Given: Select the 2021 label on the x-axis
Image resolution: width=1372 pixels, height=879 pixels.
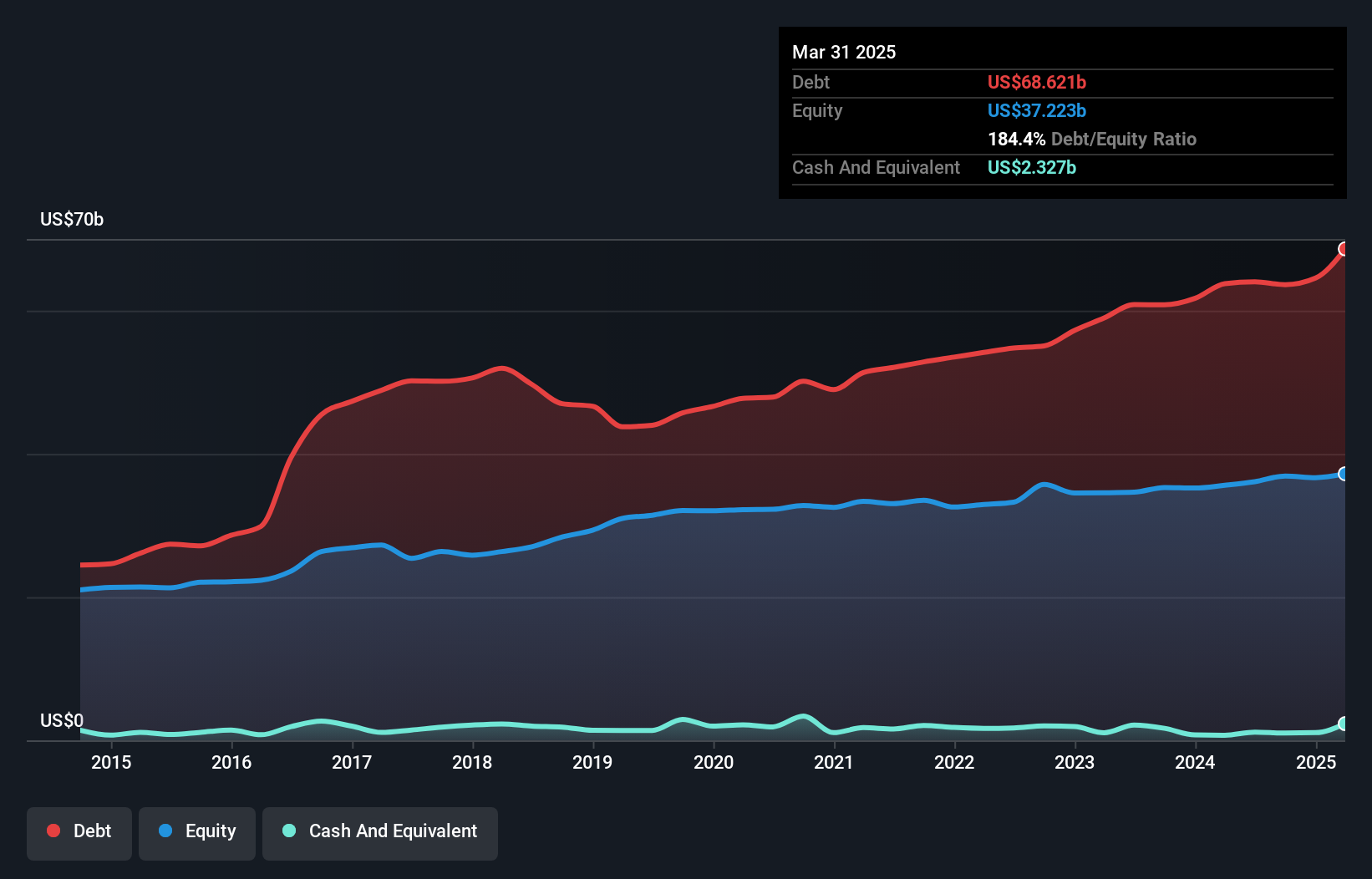Looking at the screenshot, I should [834, 762].
